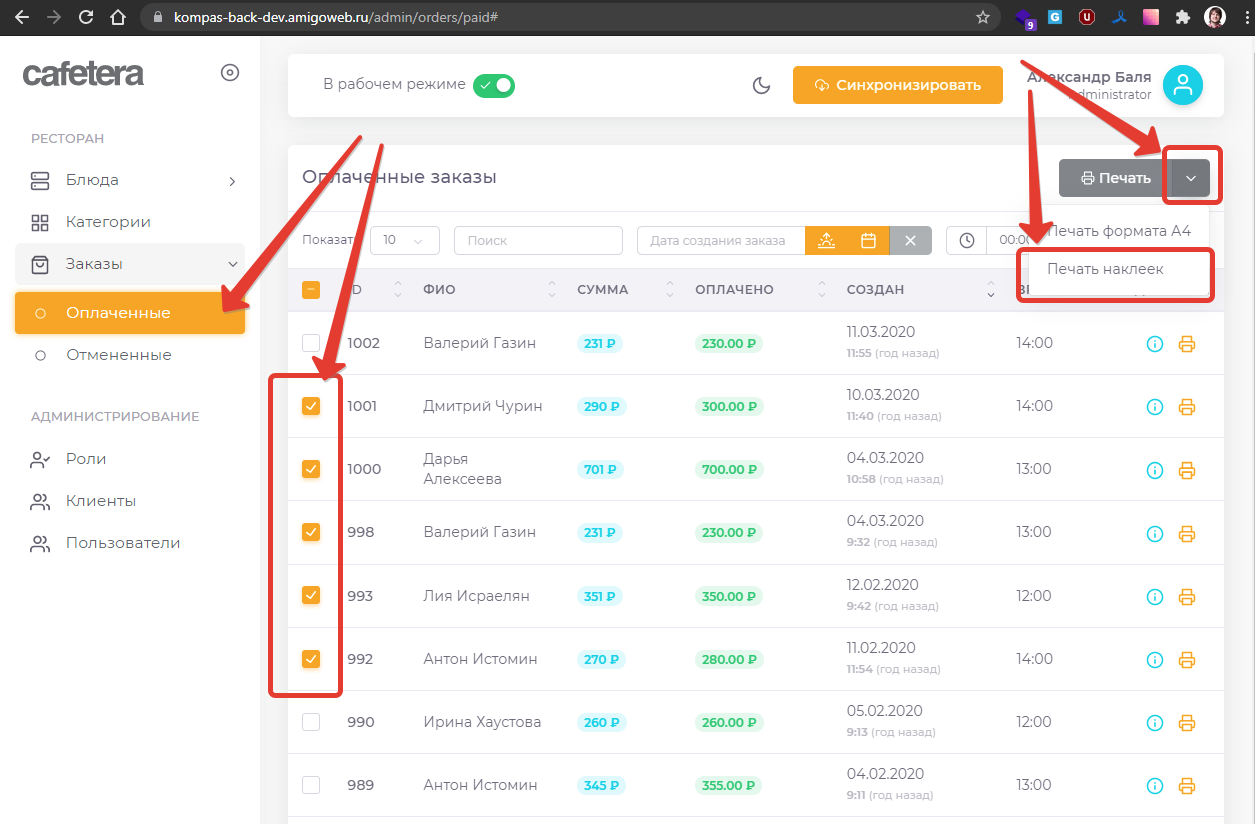Click the Синхронизировать button

tap(897, 85)
